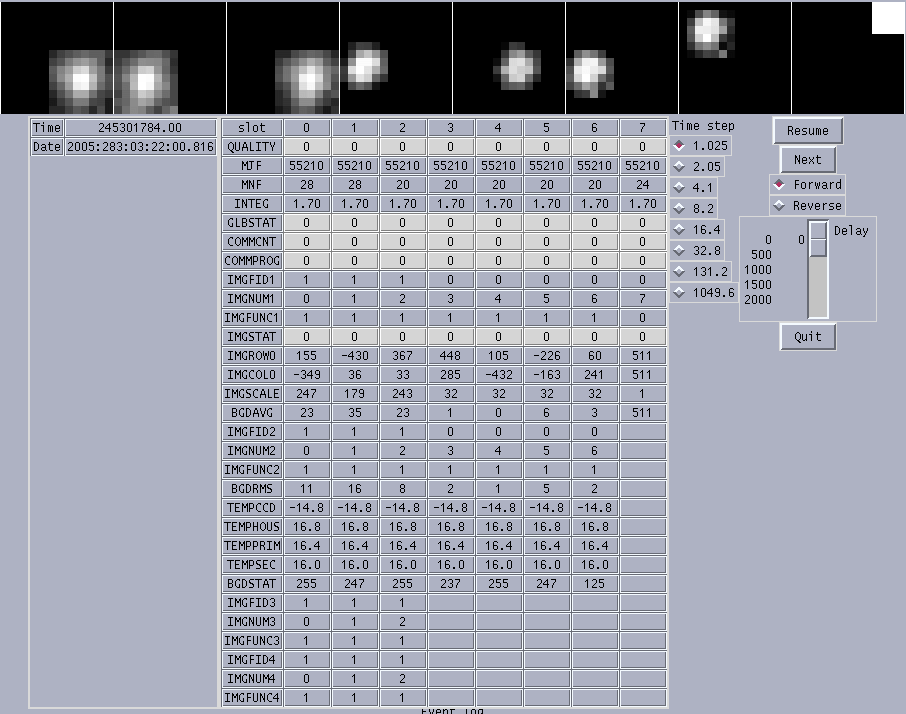Click IMGROW0 value 367 for slot 2
Viewport: 906px width, 714px height.
(x=403, y=356)
